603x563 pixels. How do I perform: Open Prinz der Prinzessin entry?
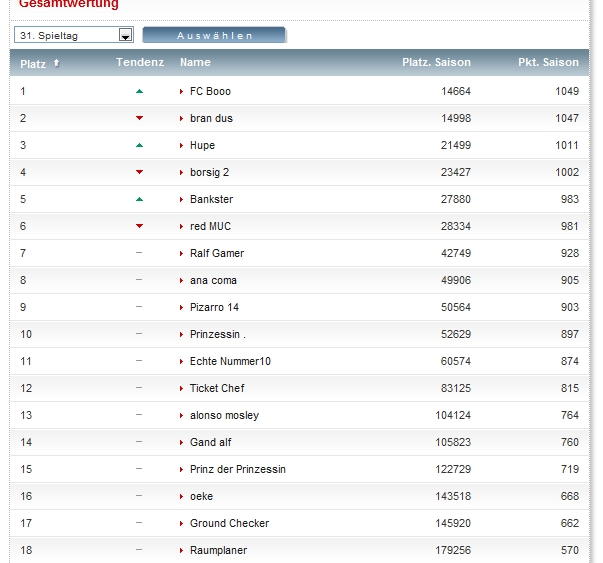click(237, 470)
